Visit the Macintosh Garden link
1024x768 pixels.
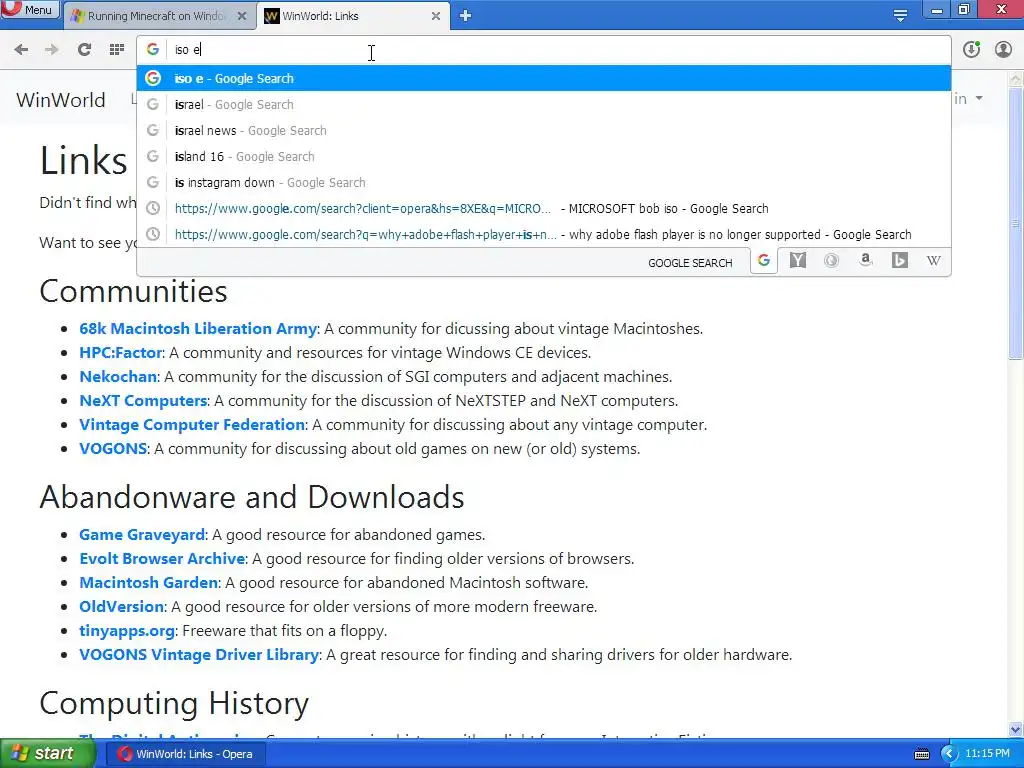tap(149, 583)
